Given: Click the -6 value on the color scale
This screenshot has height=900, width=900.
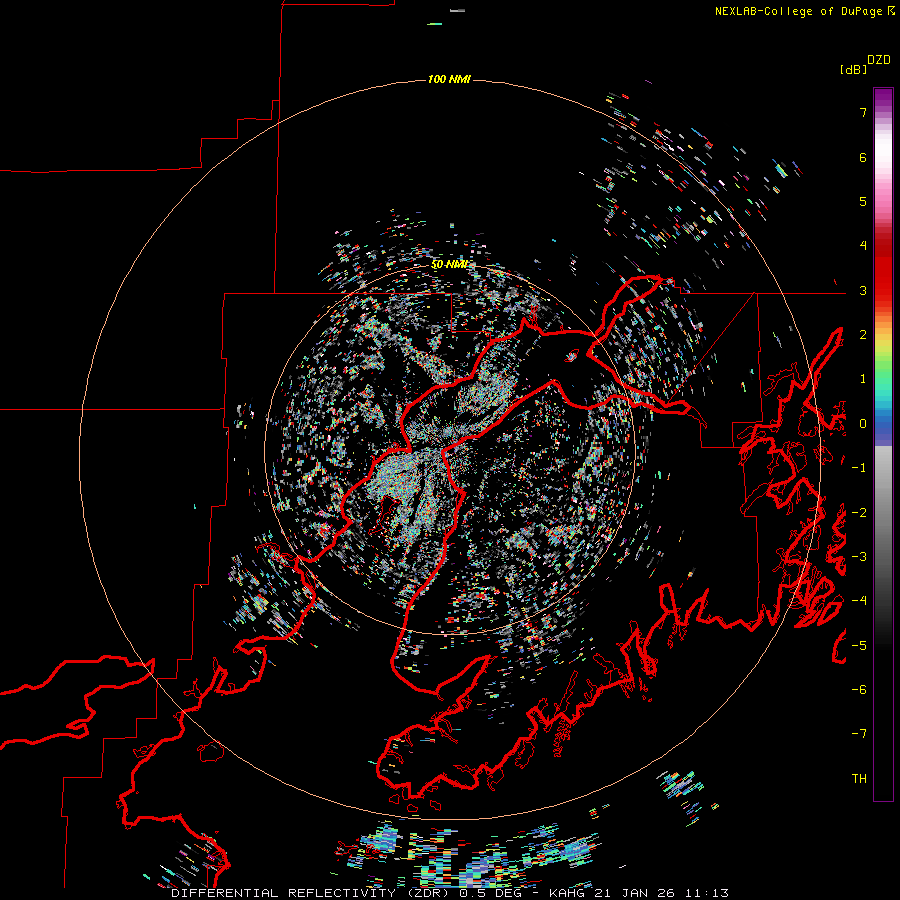Looking at the screenshot, I should point(859,689).
